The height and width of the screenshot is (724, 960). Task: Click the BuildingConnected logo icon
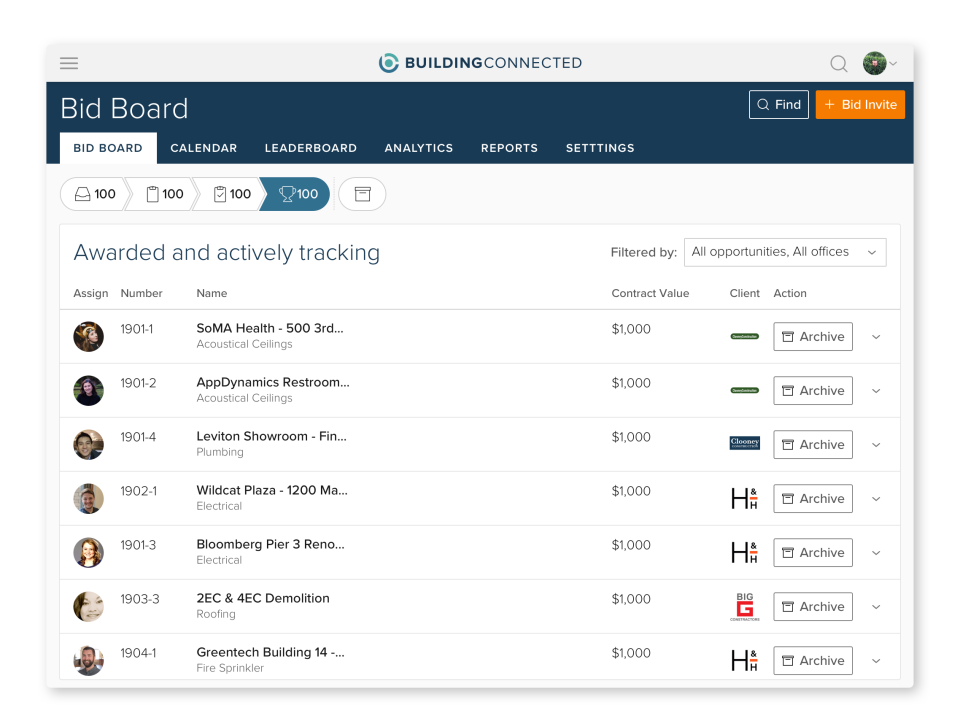pyautogui.click(x=388, y=63)
